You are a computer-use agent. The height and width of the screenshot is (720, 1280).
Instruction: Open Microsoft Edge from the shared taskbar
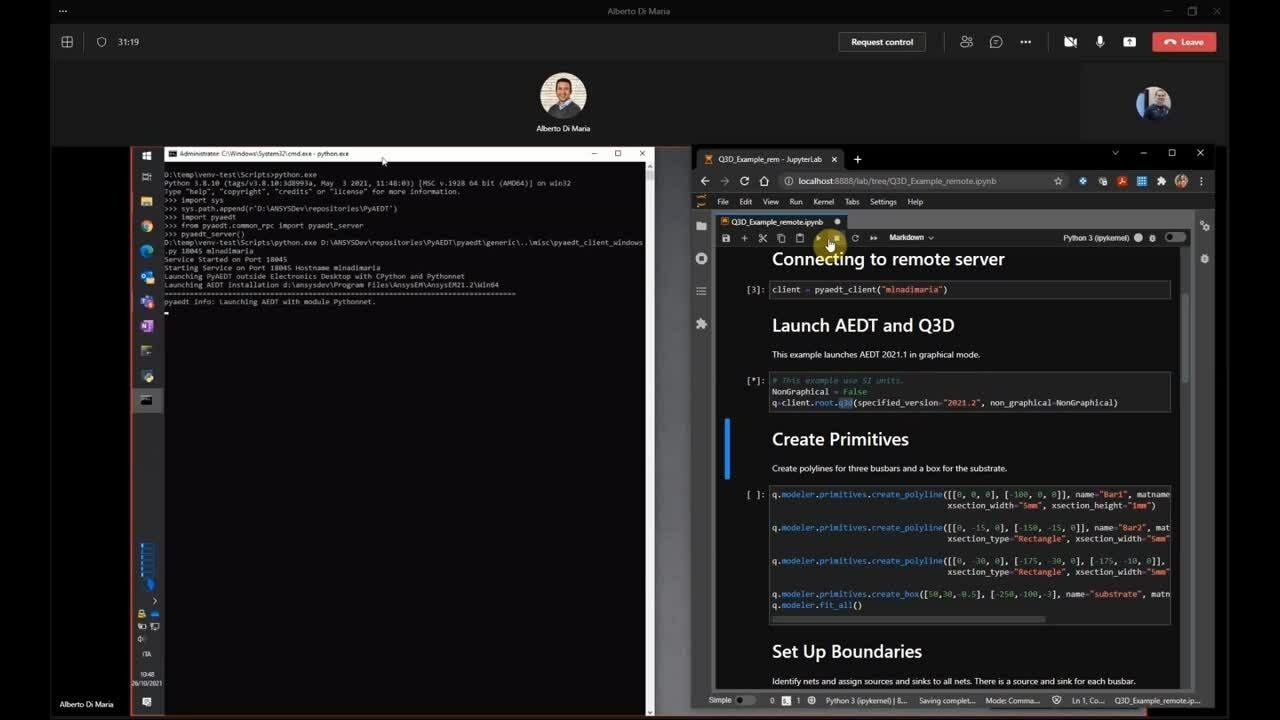tap(147, 251)
